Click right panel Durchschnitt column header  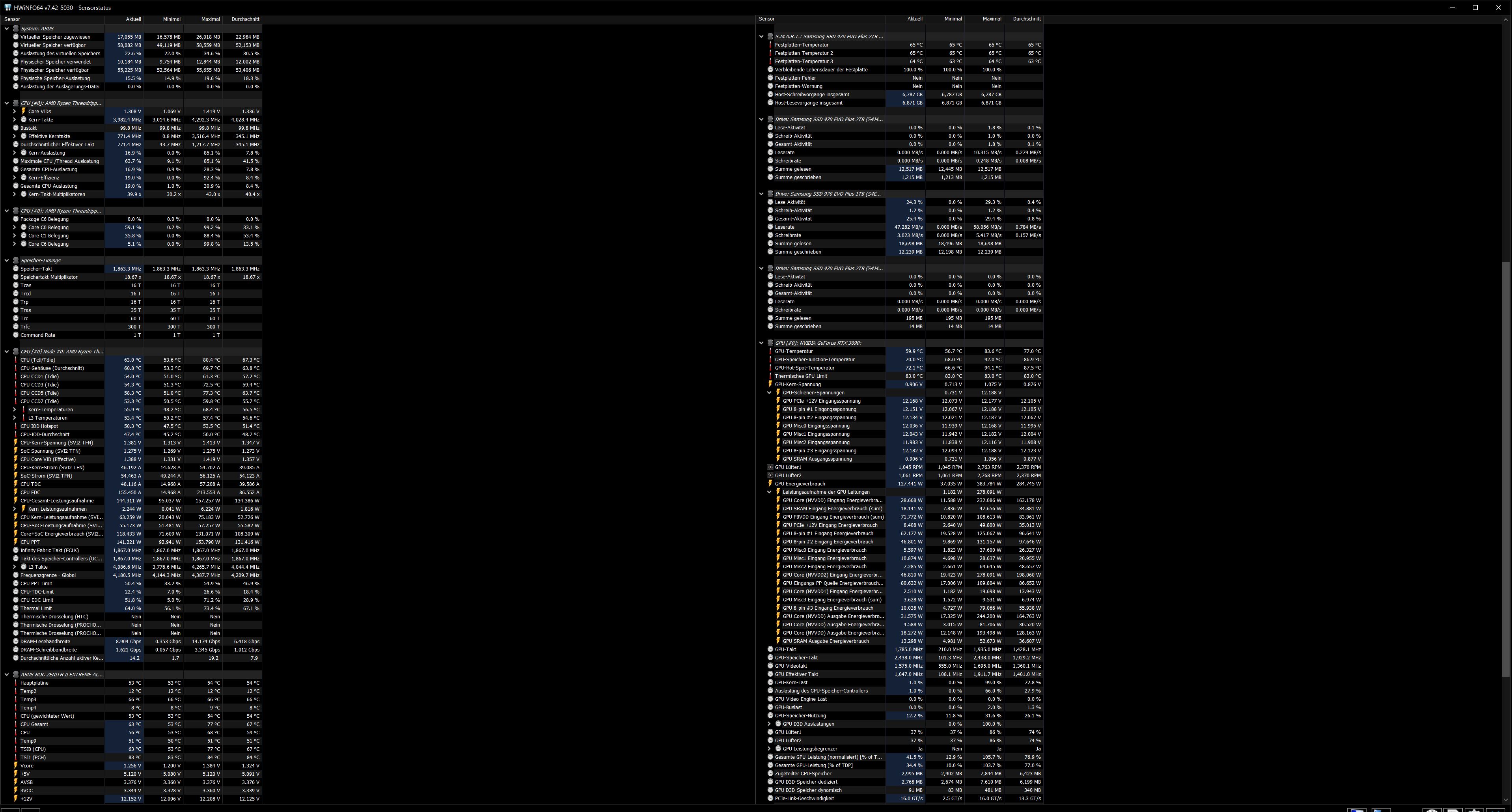[x=1026, y=19]
